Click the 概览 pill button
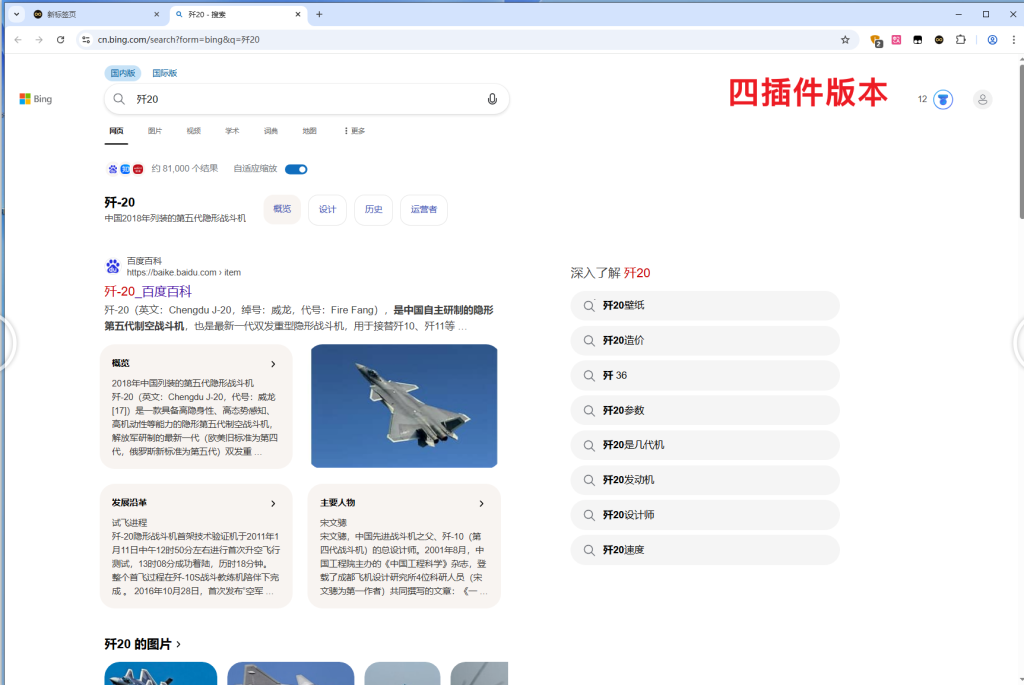The width and height of the screenshot is (1024, 685). point(282,209)
